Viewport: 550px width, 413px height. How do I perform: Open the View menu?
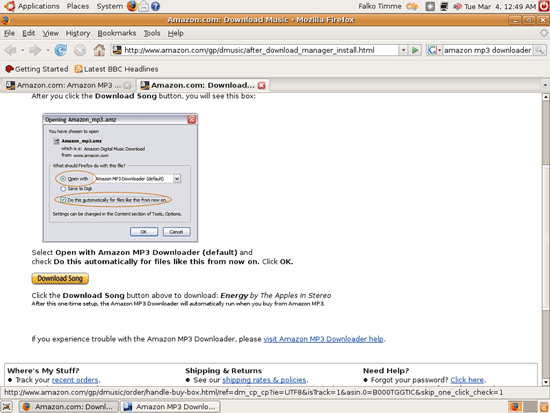(51, 33)
